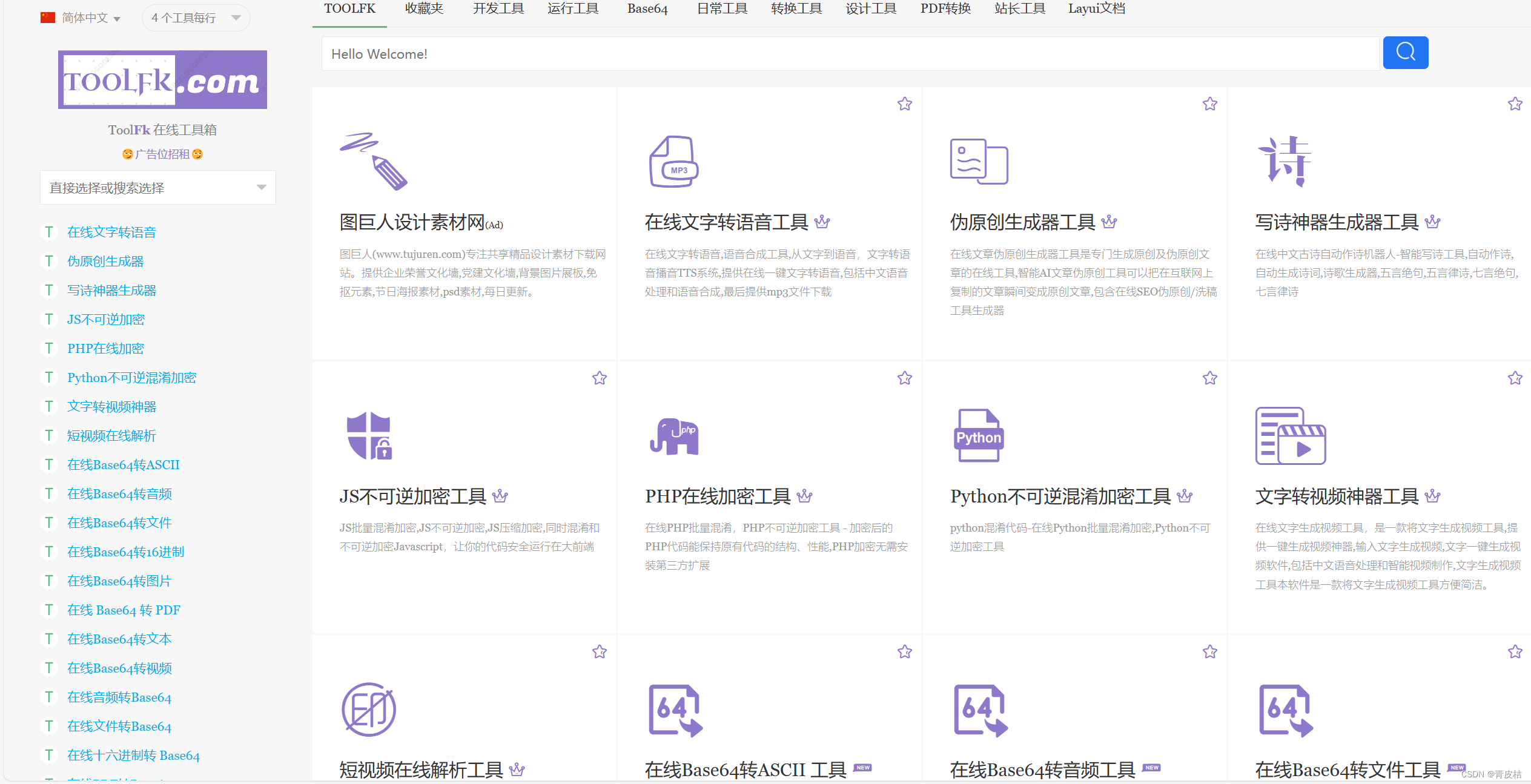The image size is (1531, 784).
Task: Click the crown icon next to JS不可逆加密工具
Action: (500, 496)
